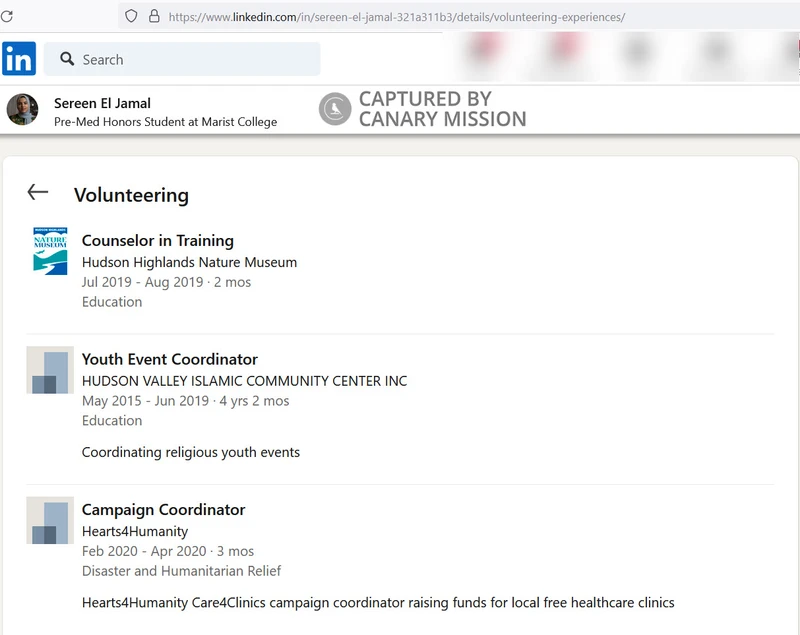Click the browser reload icon

[6, 16]
